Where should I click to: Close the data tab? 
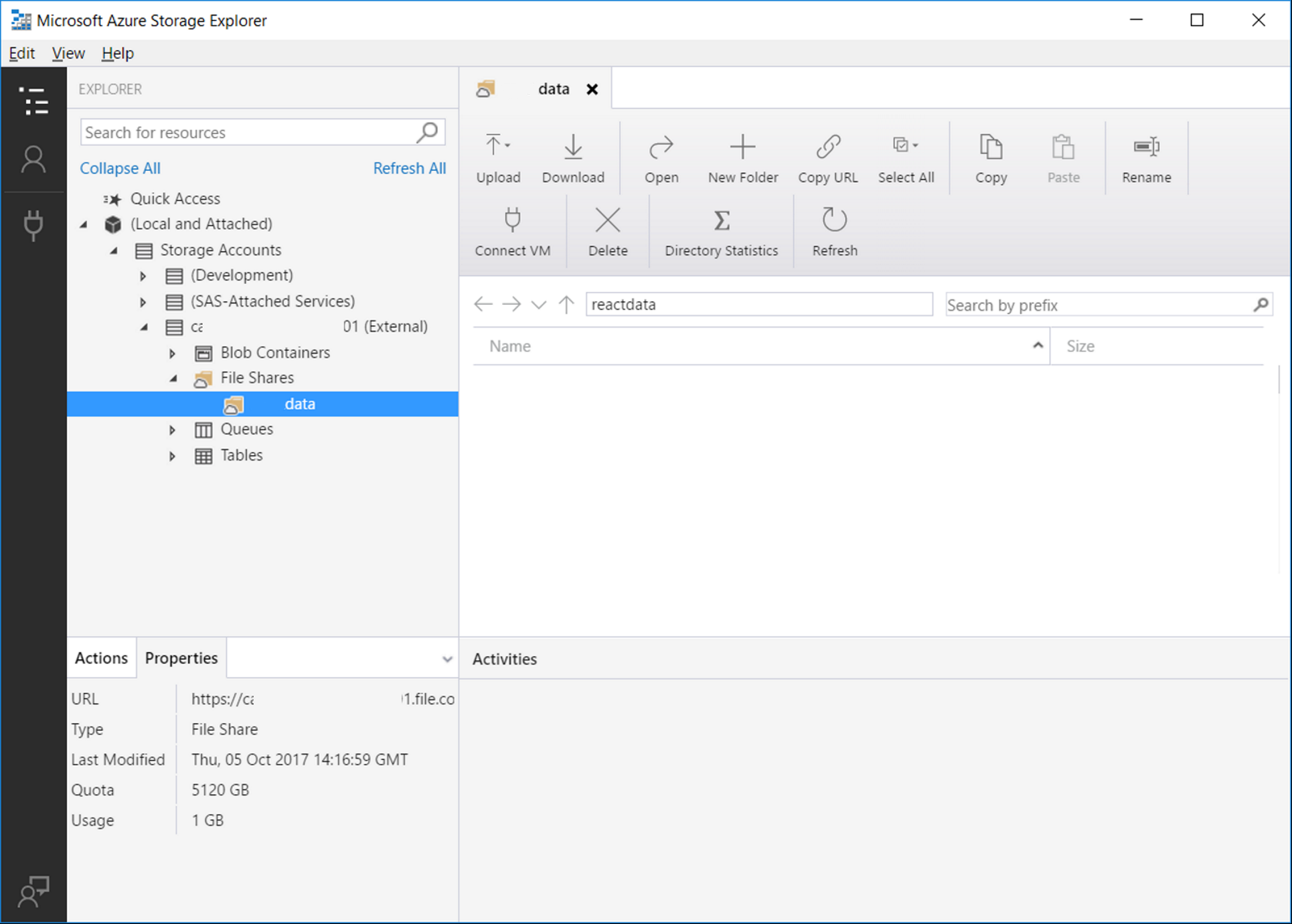[x=592, y=89]
